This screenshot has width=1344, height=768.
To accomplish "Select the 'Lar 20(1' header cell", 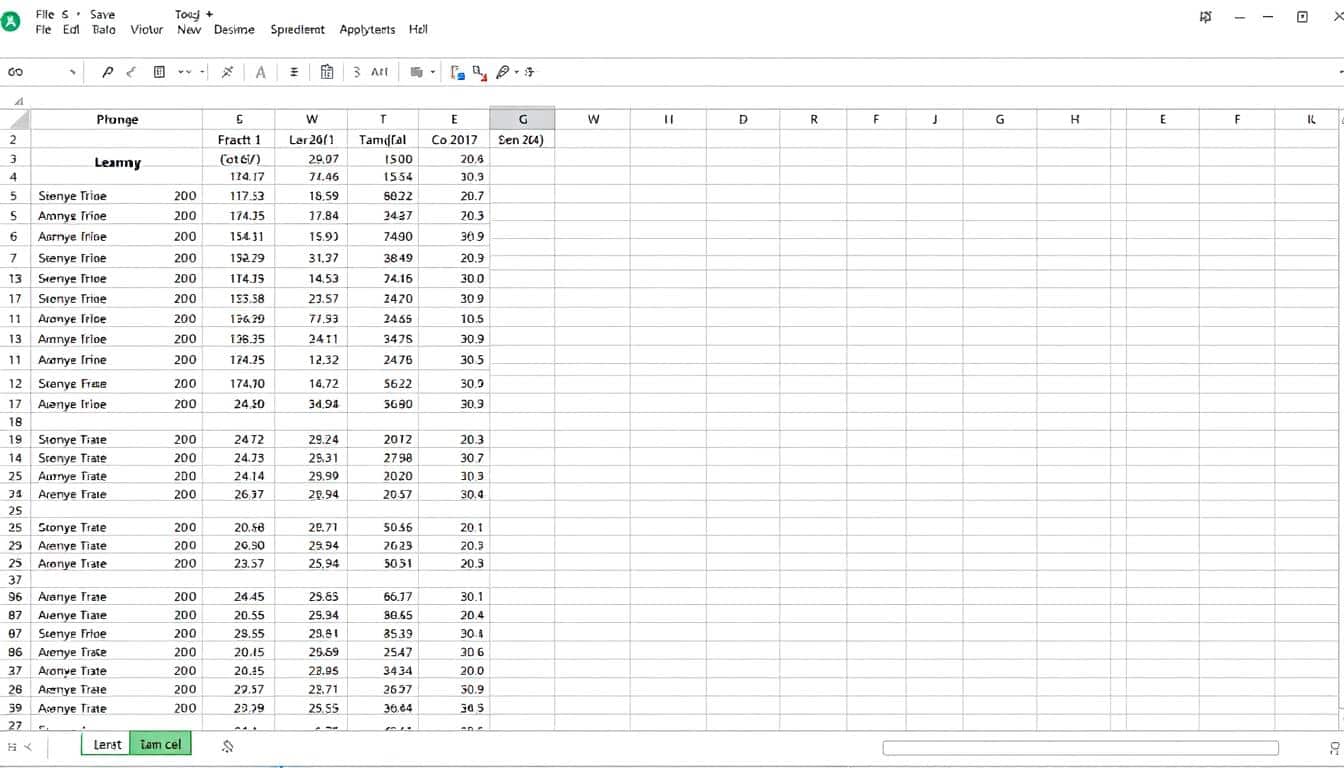I will click(x=311, y=140).
